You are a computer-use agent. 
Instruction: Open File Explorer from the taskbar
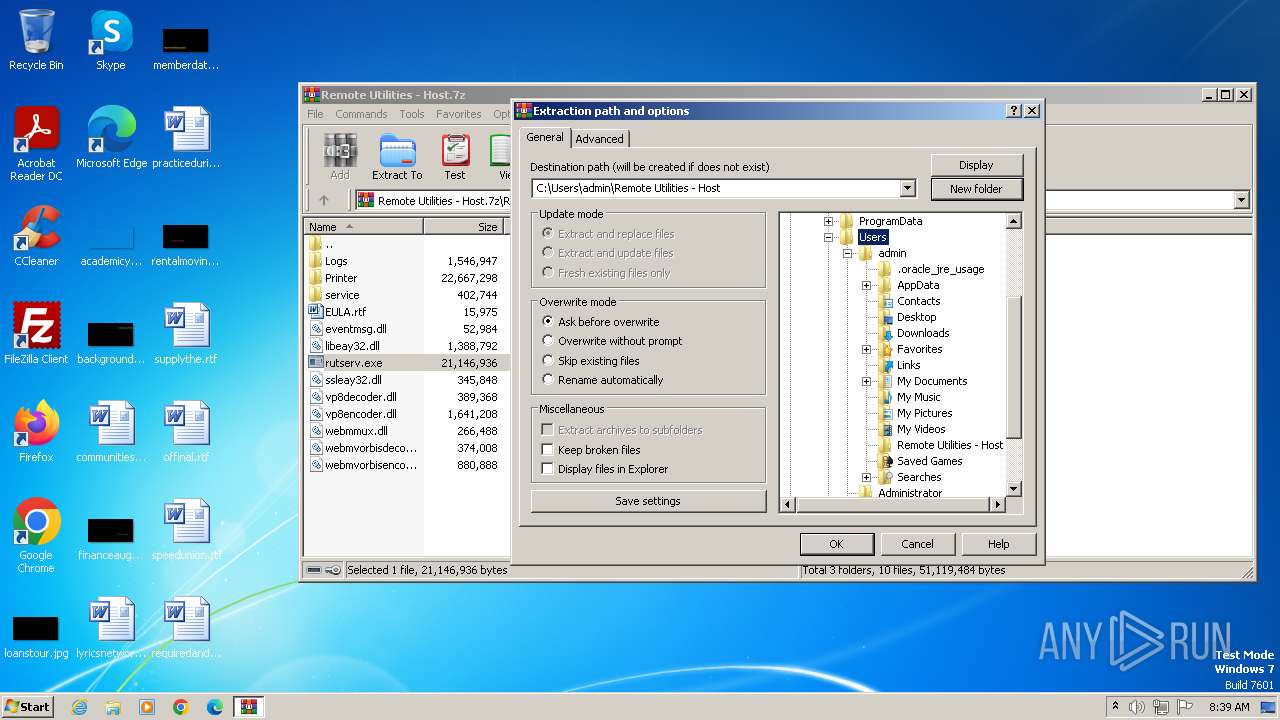click(113, 707)
